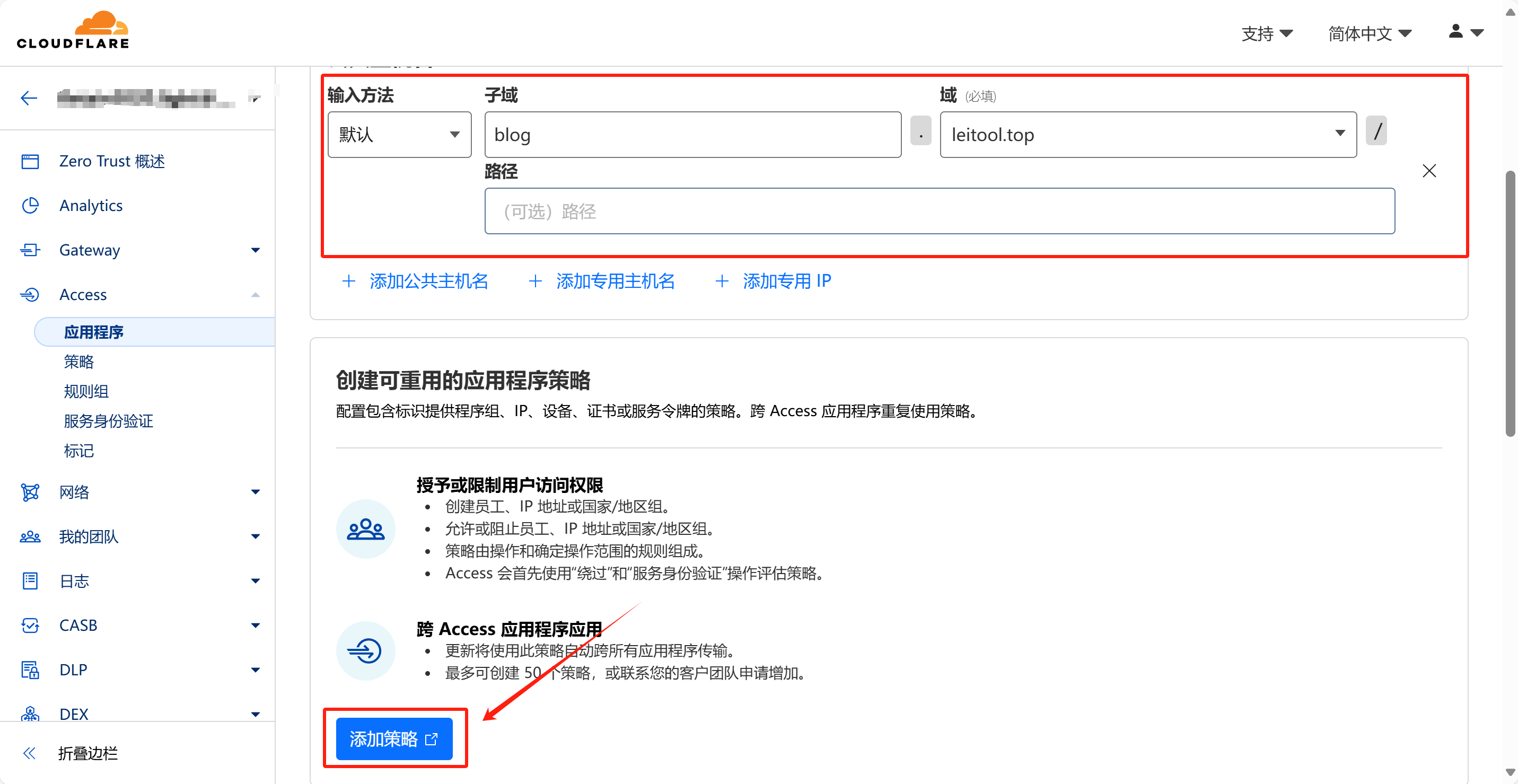1518x784 pixels.
Task: Click the DEX icon in sidebar
Action: pos(30,714)
